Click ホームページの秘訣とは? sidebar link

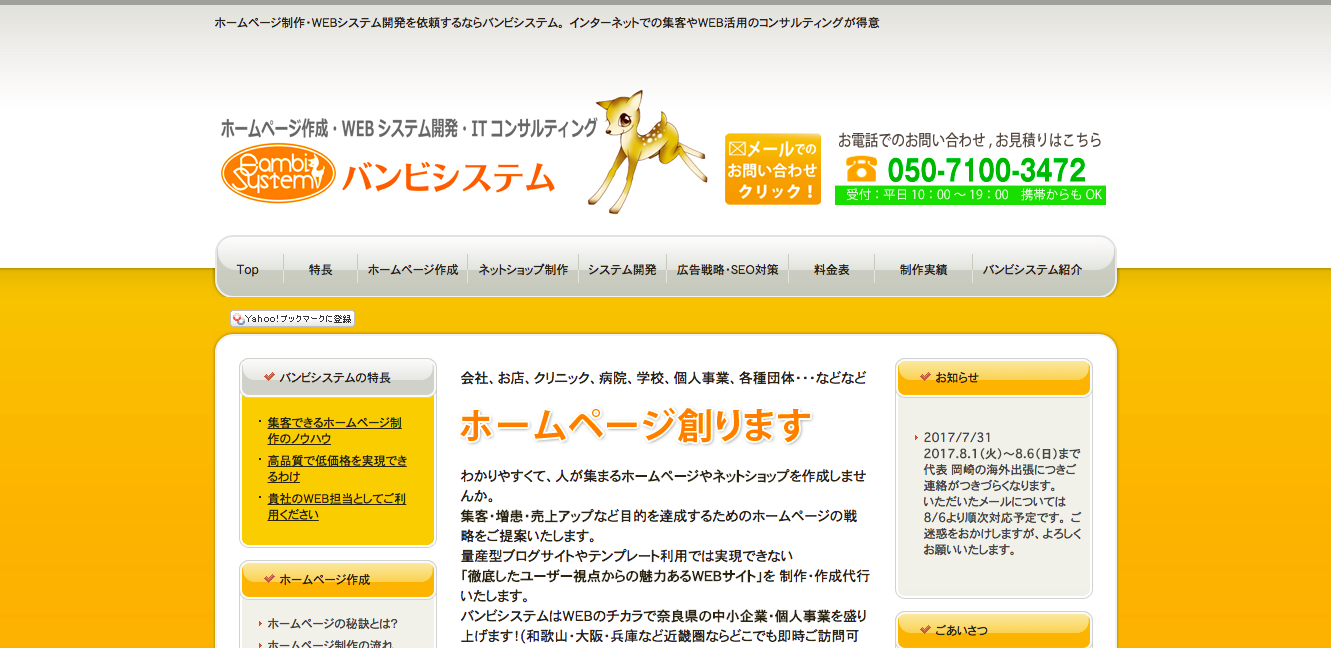[332, 624]
